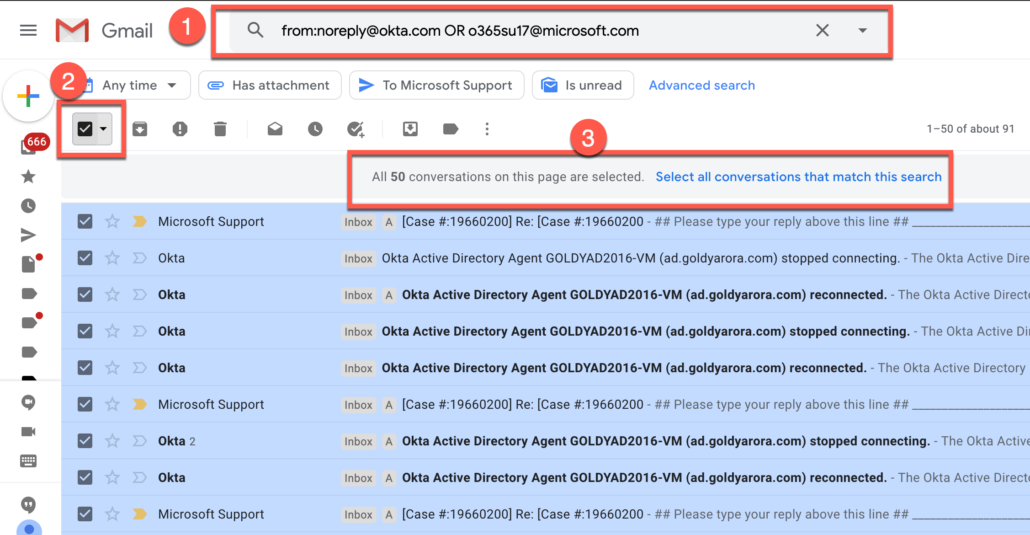Click the Meet chat bubble camera icon
Screen dimensions: 1030x535
point(28,402)
